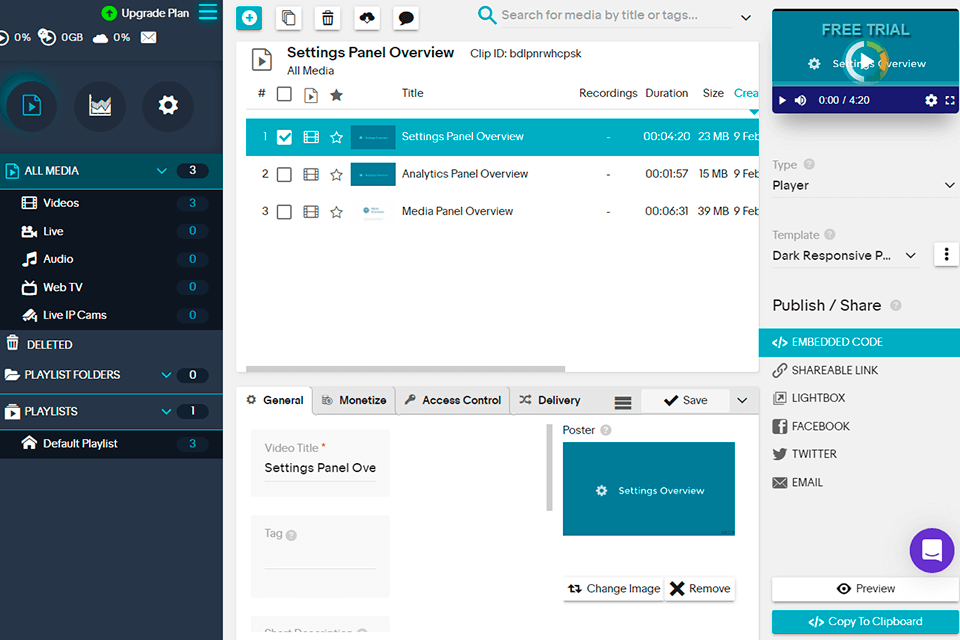Collapse the ALL MEDIA section chevron
This screenshot has width=960, height=640.
pos(162,171)
